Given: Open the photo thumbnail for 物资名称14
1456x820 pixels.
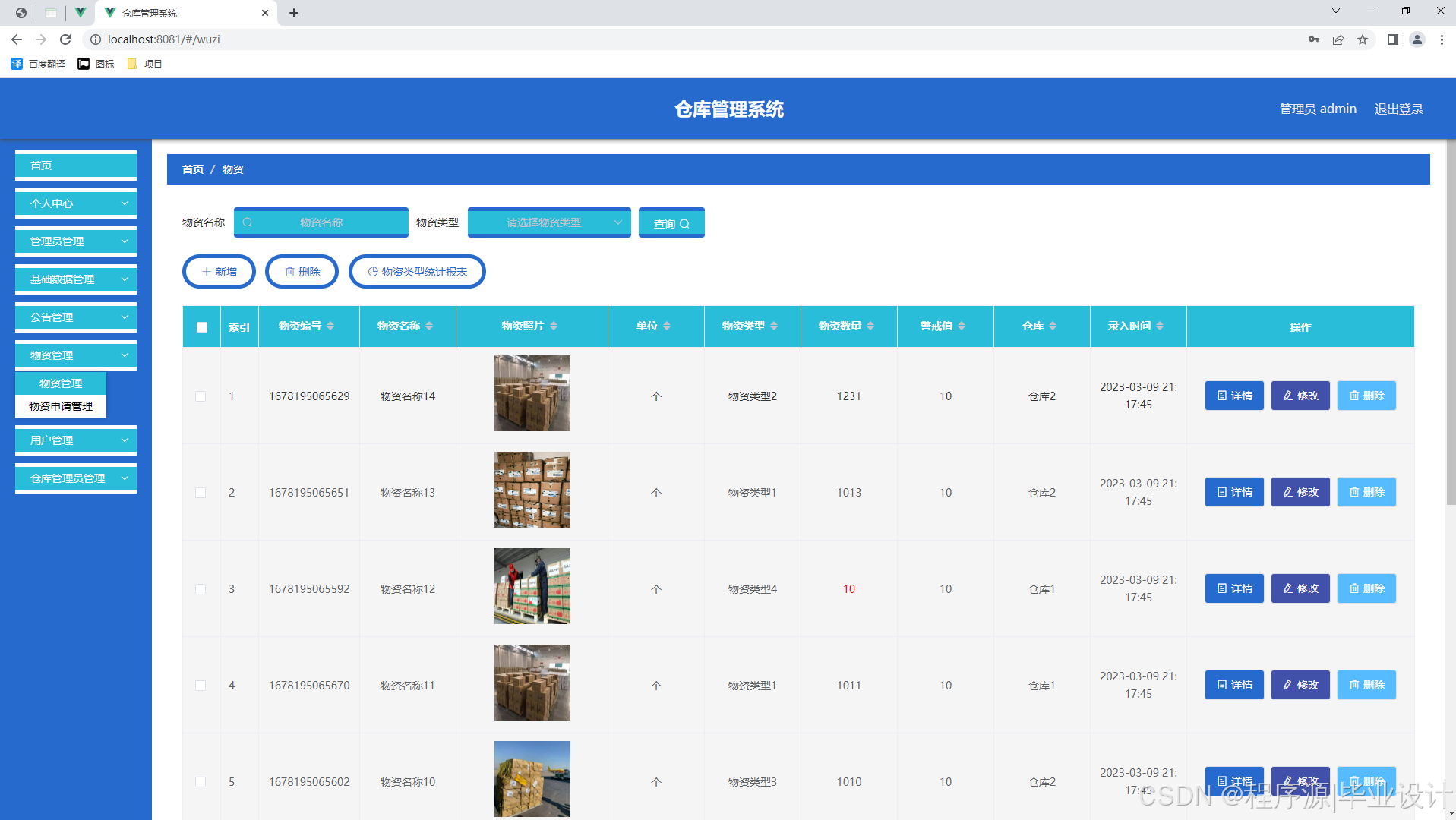Looking at the screenshot, I should (x=532, y=393).
